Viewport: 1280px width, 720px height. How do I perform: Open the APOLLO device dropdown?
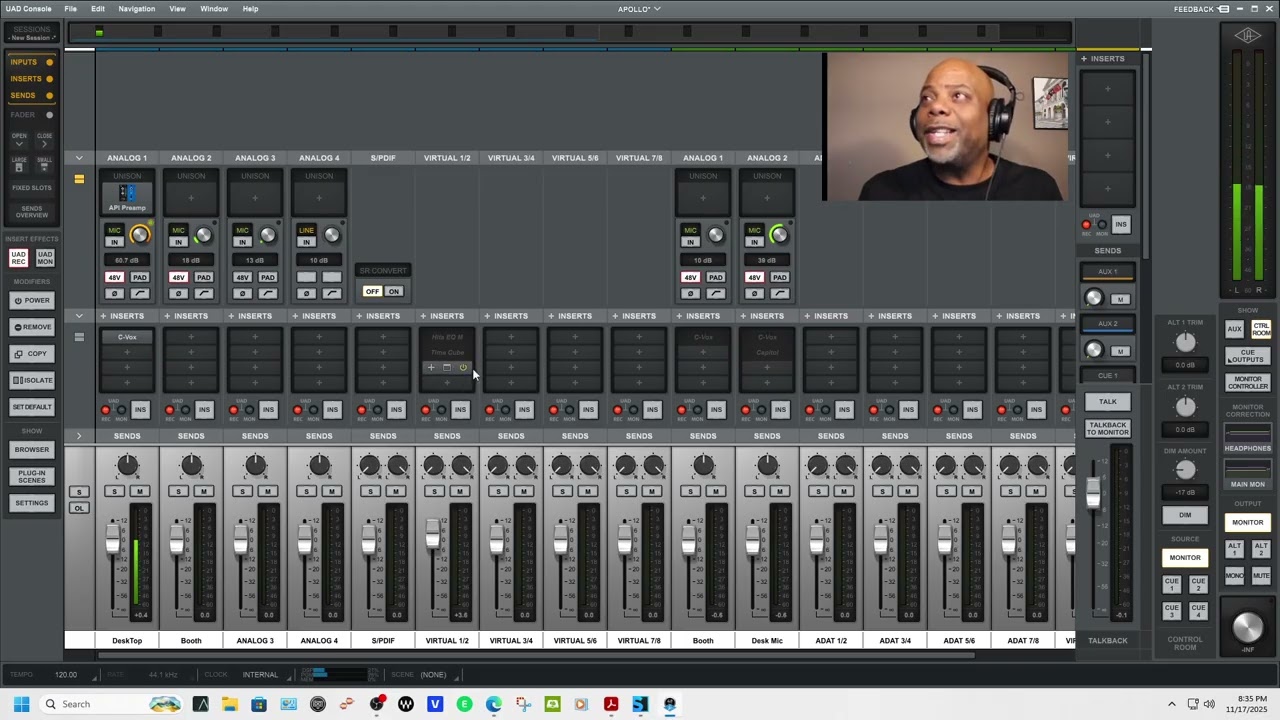point(639,9)
